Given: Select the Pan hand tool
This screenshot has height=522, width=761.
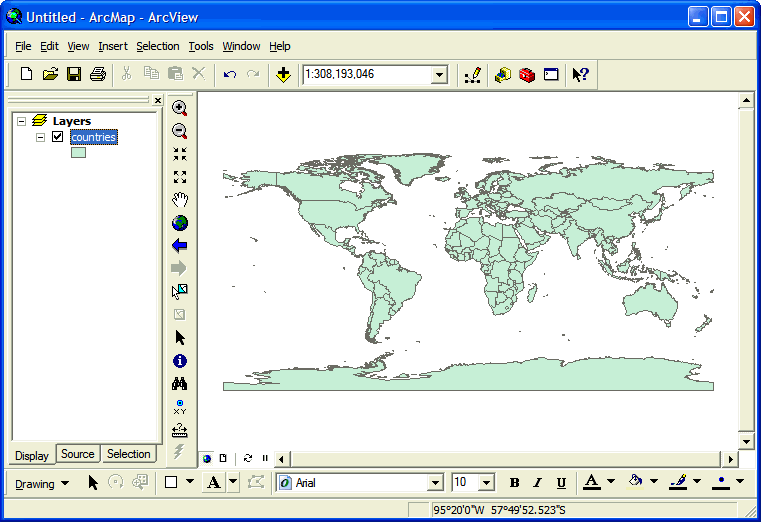Looking at the screenshot, I should click(180, 200).
